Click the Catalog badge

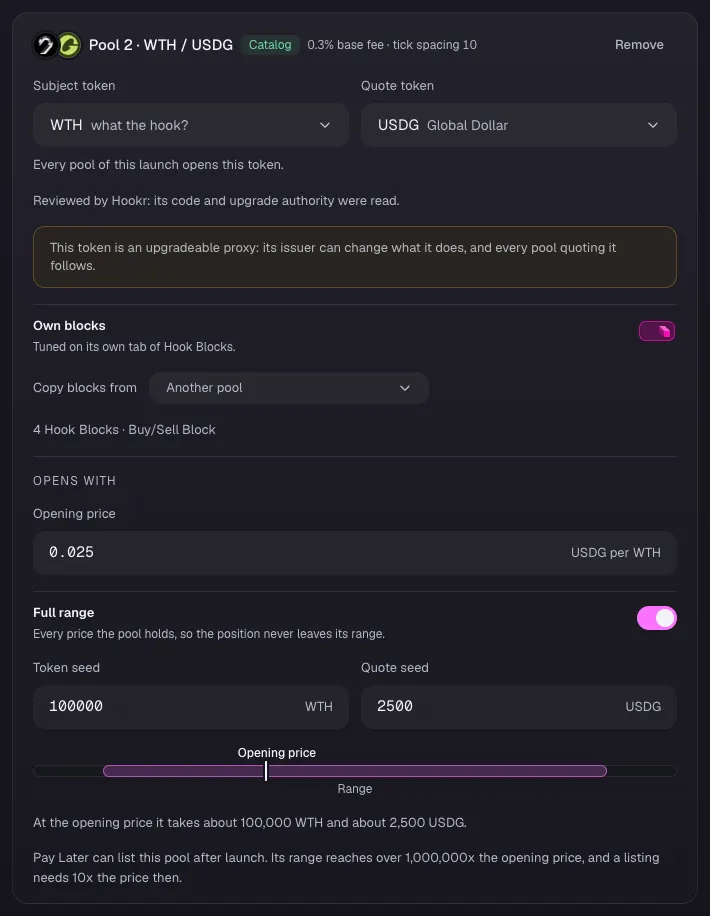coord(270,45)
